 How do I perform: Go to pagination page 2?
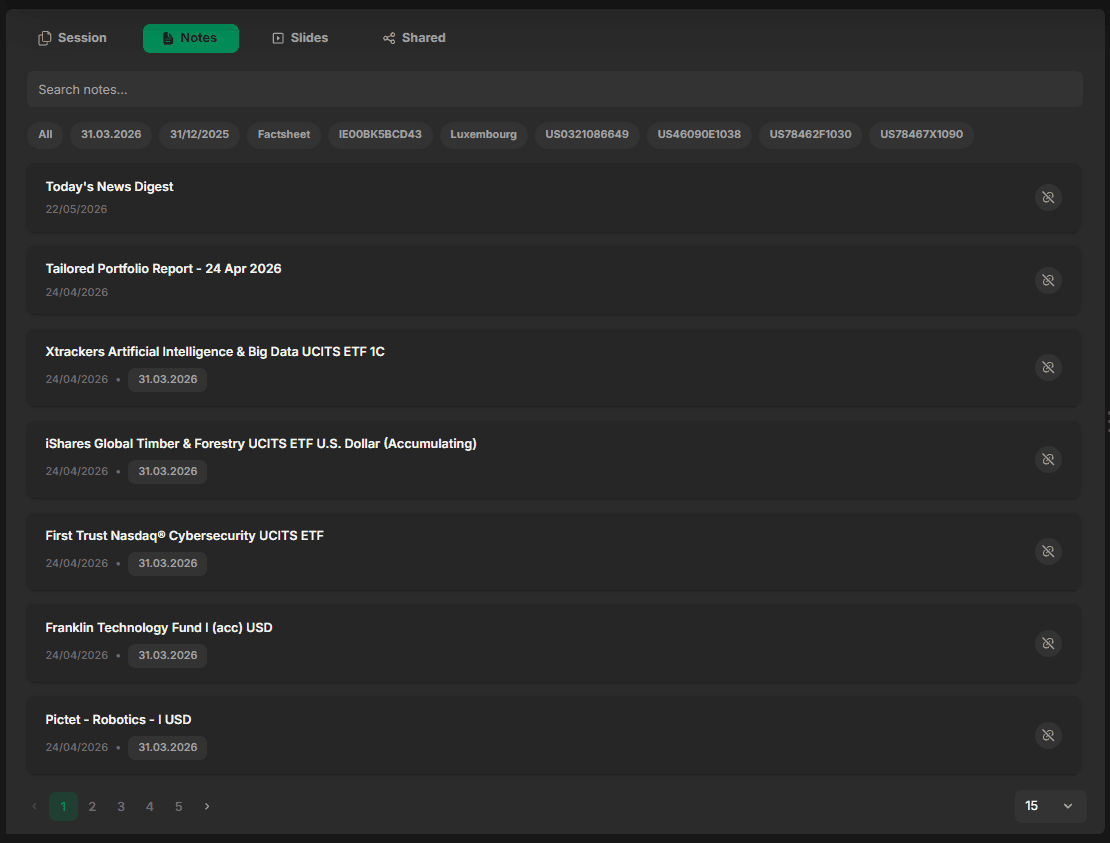click(92, 806)
